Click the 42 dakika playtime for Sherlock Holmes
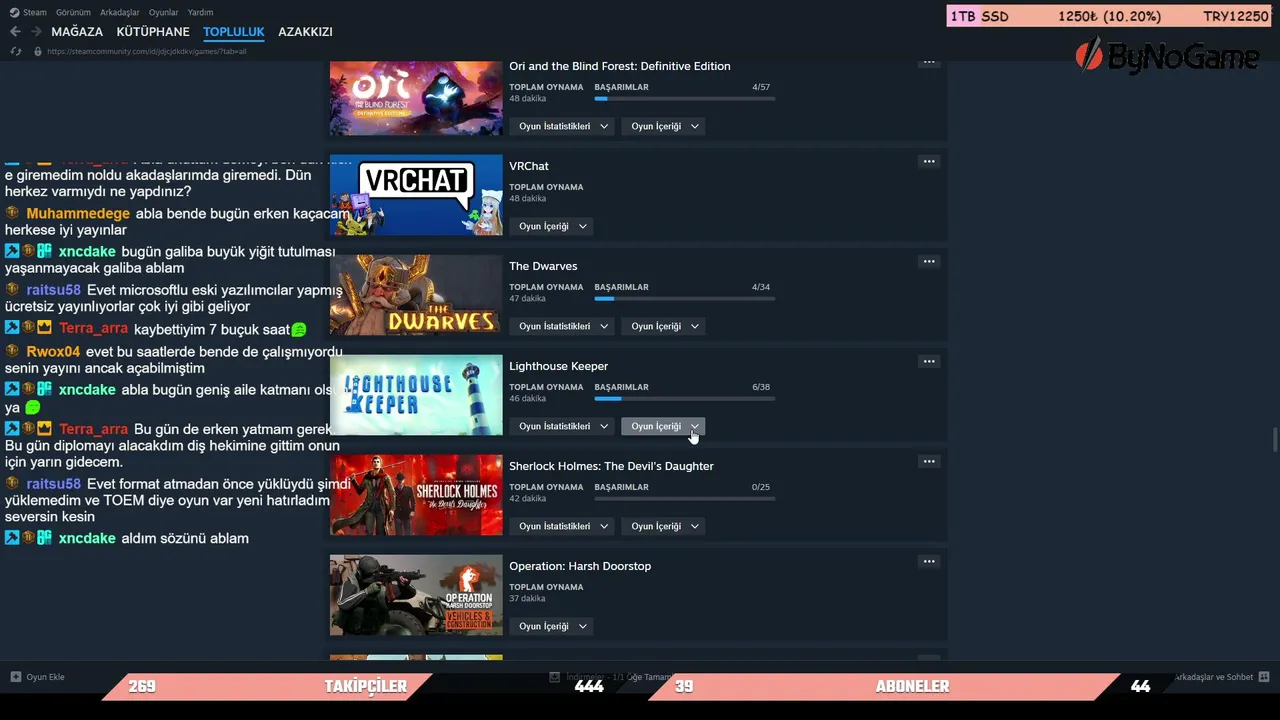 (527, 498)
